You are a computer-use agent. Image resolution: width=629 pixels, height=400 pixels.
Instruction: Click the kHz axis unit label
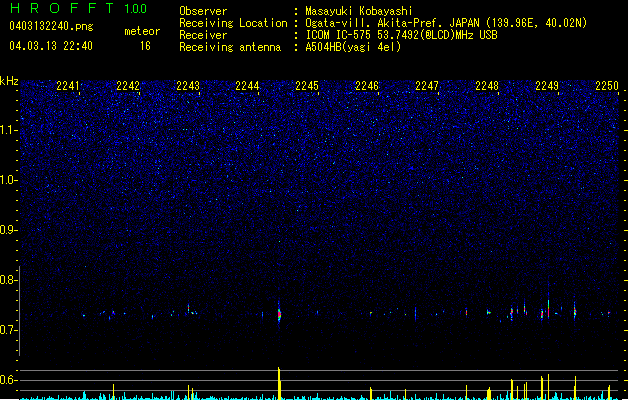point(9,81)
